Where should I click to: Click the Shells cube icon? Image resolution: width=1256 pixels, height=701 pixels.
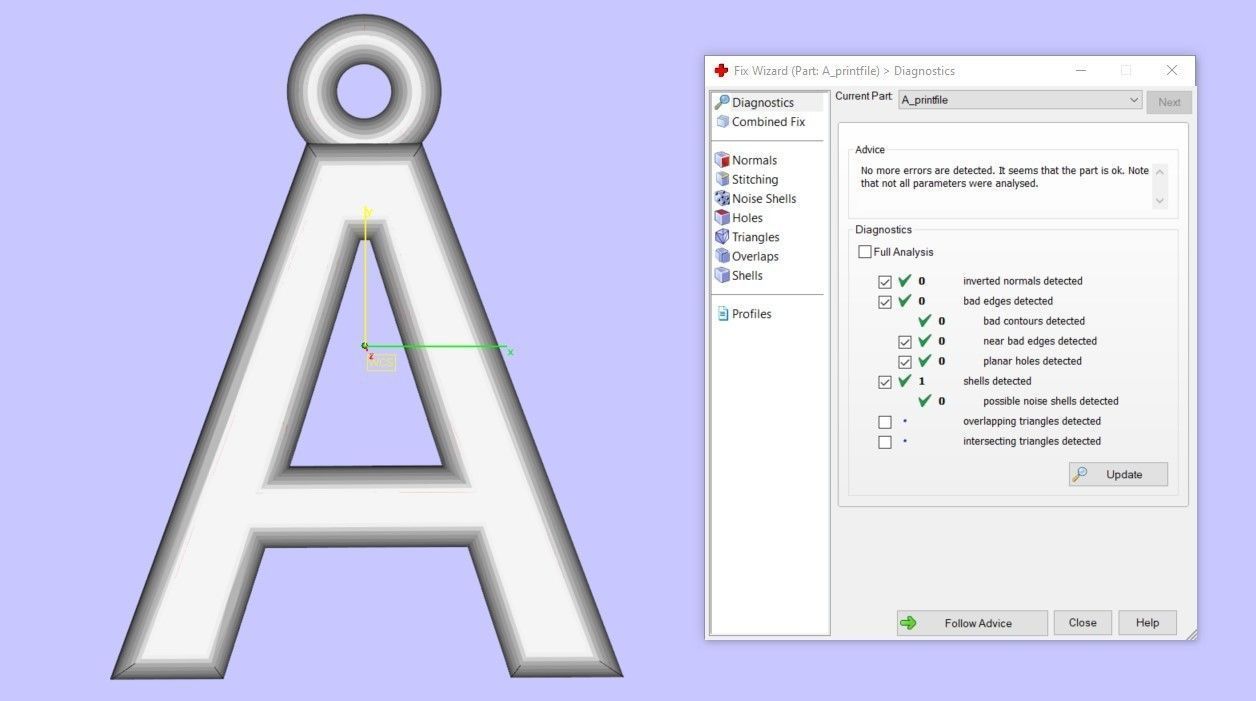pyautogui.click(x=722, y=275)
